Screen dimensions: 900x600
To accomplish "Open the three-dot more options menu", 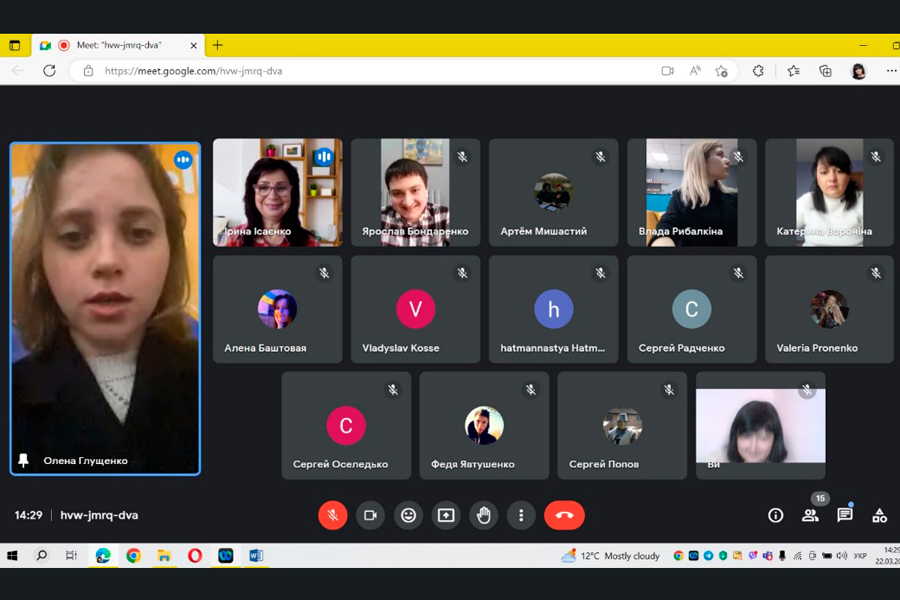I will pos(521,515).
